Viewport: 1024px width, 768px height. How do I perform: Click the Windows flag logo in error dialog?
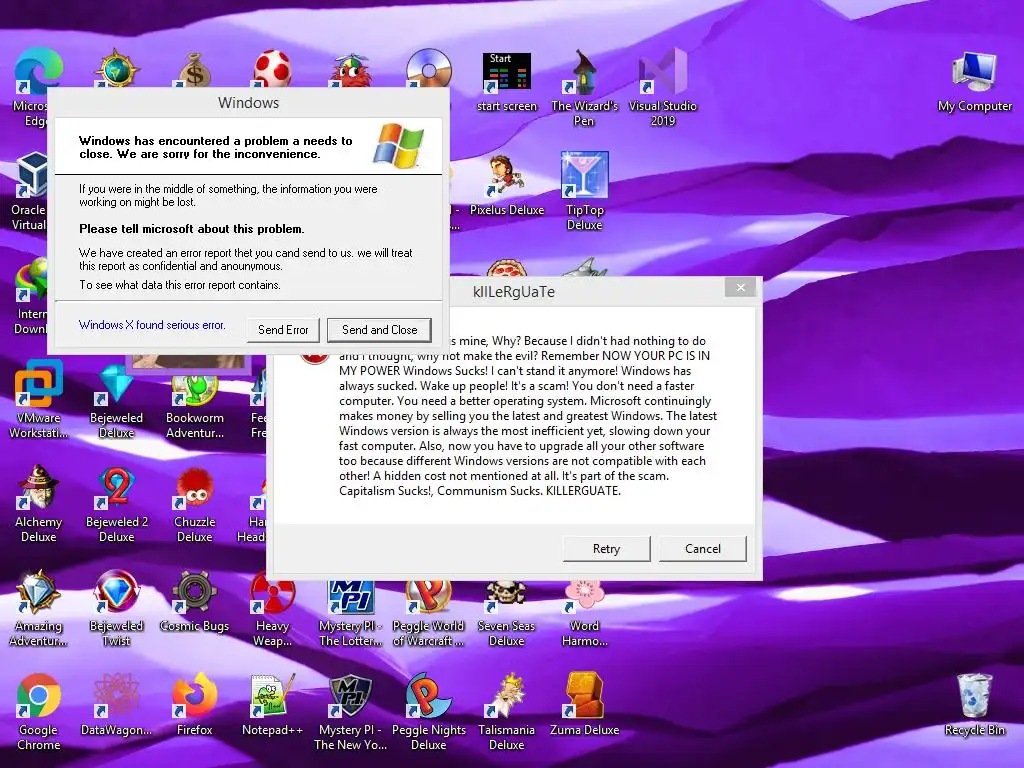[x=398, y=146]
